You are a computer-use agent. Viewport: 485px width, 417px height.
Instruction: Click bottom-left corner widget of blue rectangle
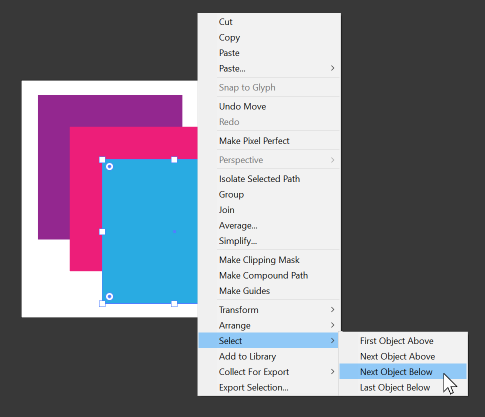(x=109, y=296)
